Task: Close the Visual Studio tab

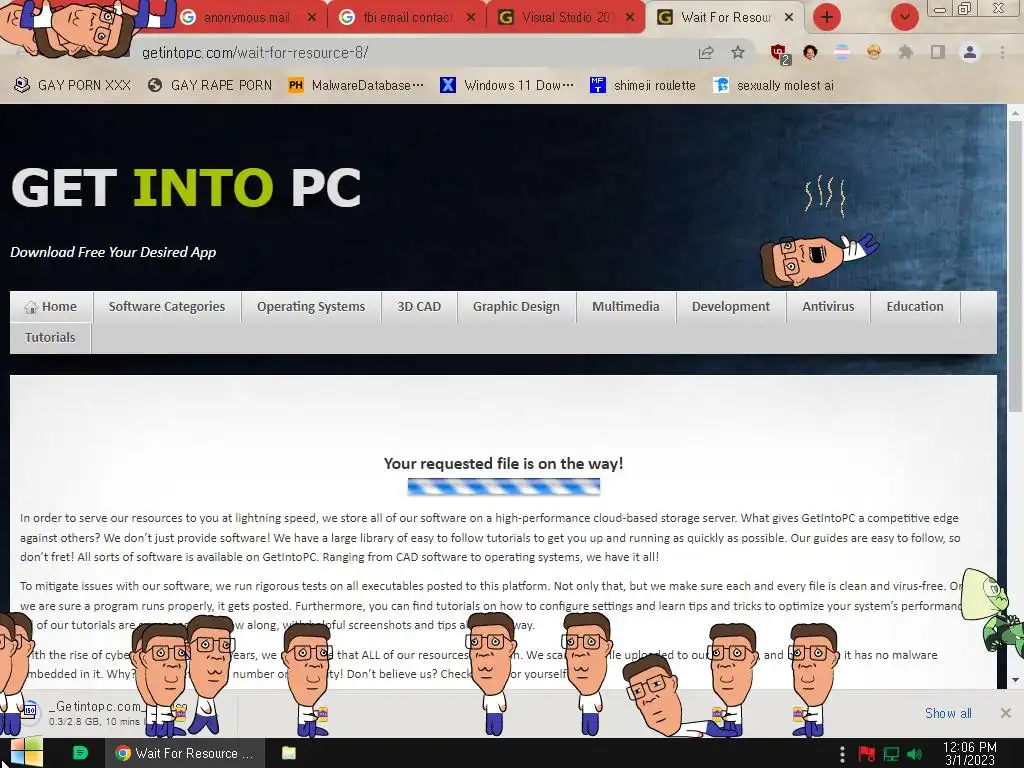Action: pos(630,18)
